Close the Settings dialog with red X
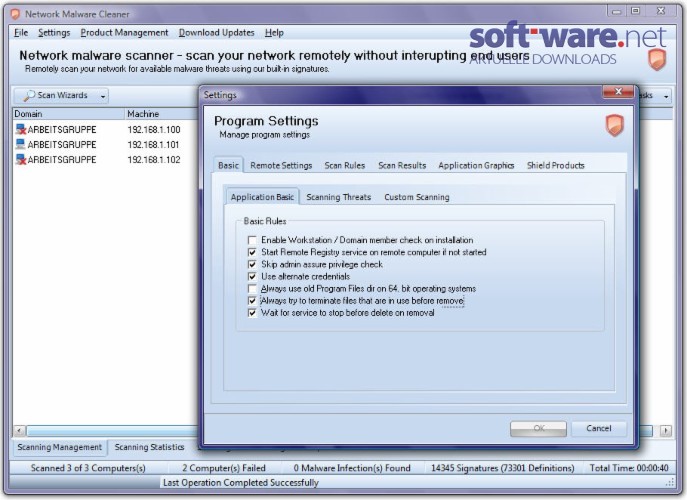Viewport: 687px width, 500px height. (618, 92)
